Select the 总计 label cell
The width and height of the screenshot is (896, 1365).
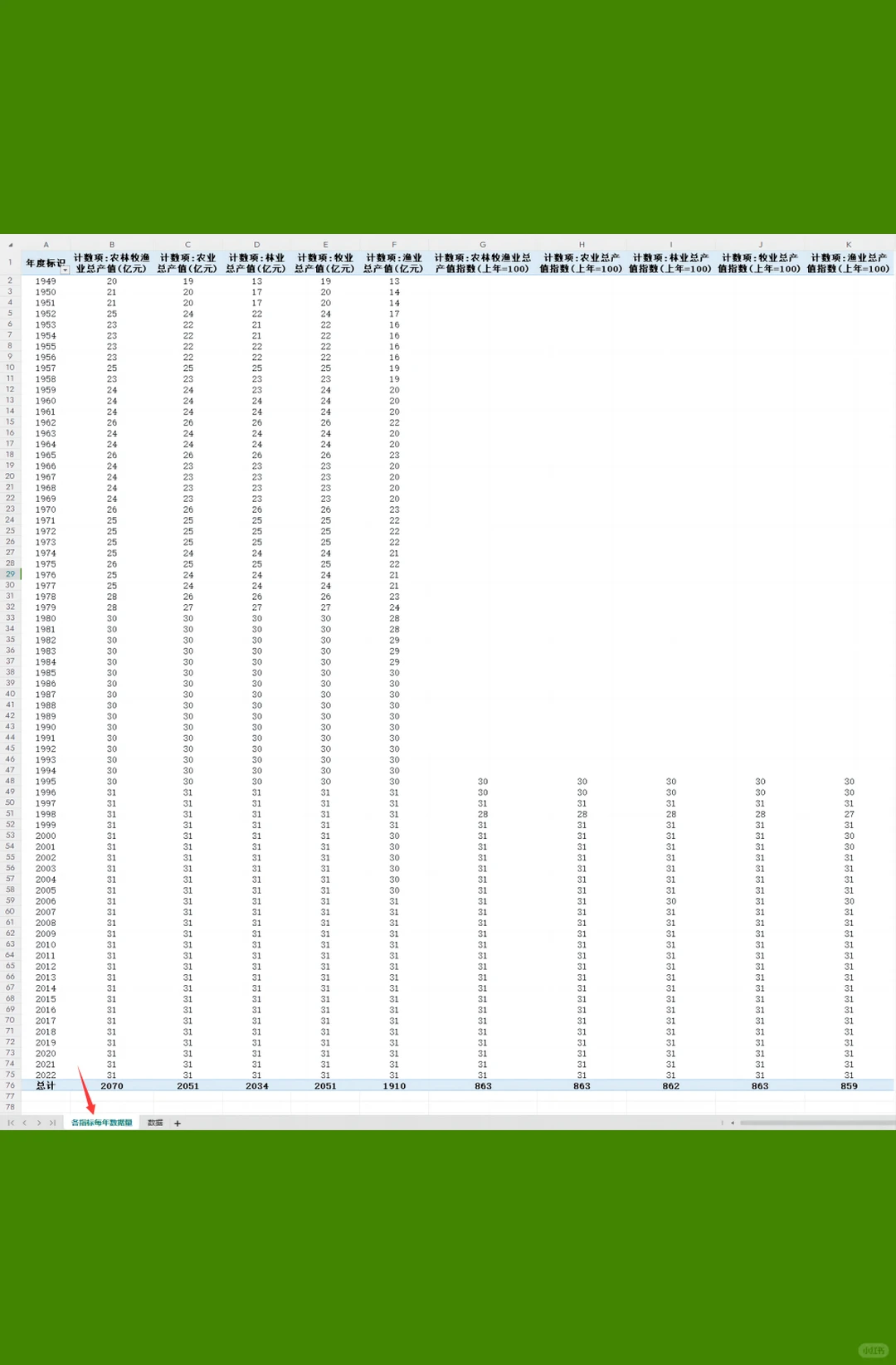[46, 1085]
